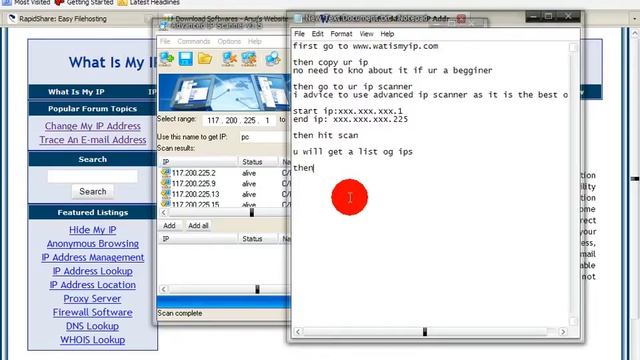Click the Add all button
640x360 pixels.
(198, 226)
